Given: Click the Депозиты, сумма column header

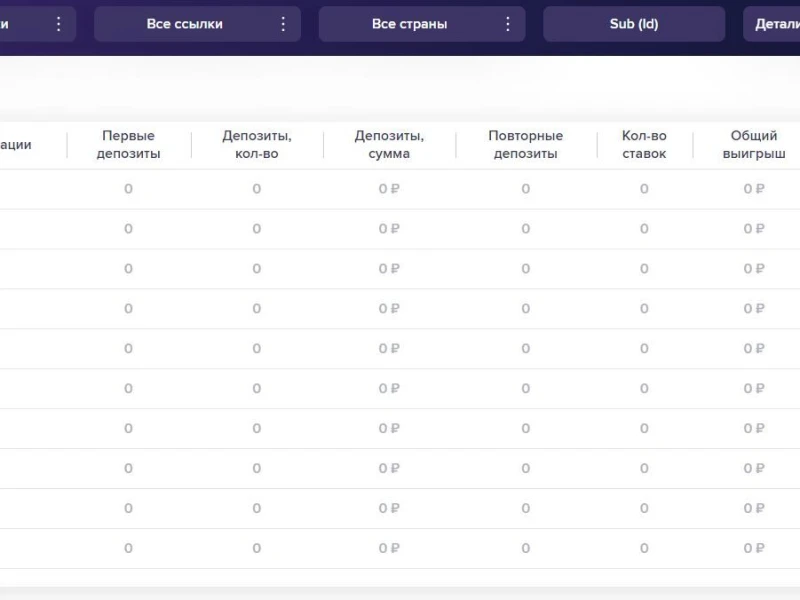Looking at the screenshot, I should 389,145.
